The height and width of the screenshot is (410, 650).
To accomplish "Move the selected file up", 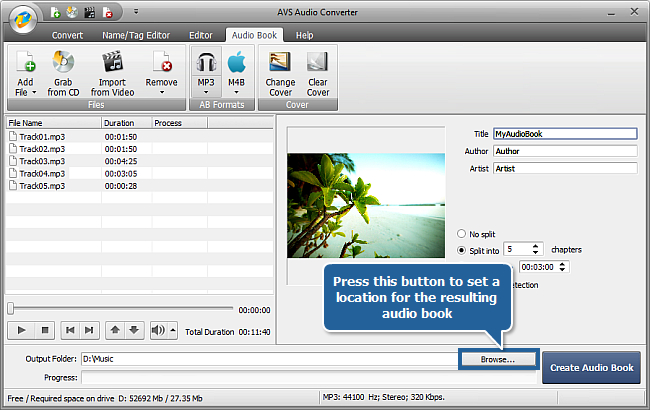I will pos(115,330).
